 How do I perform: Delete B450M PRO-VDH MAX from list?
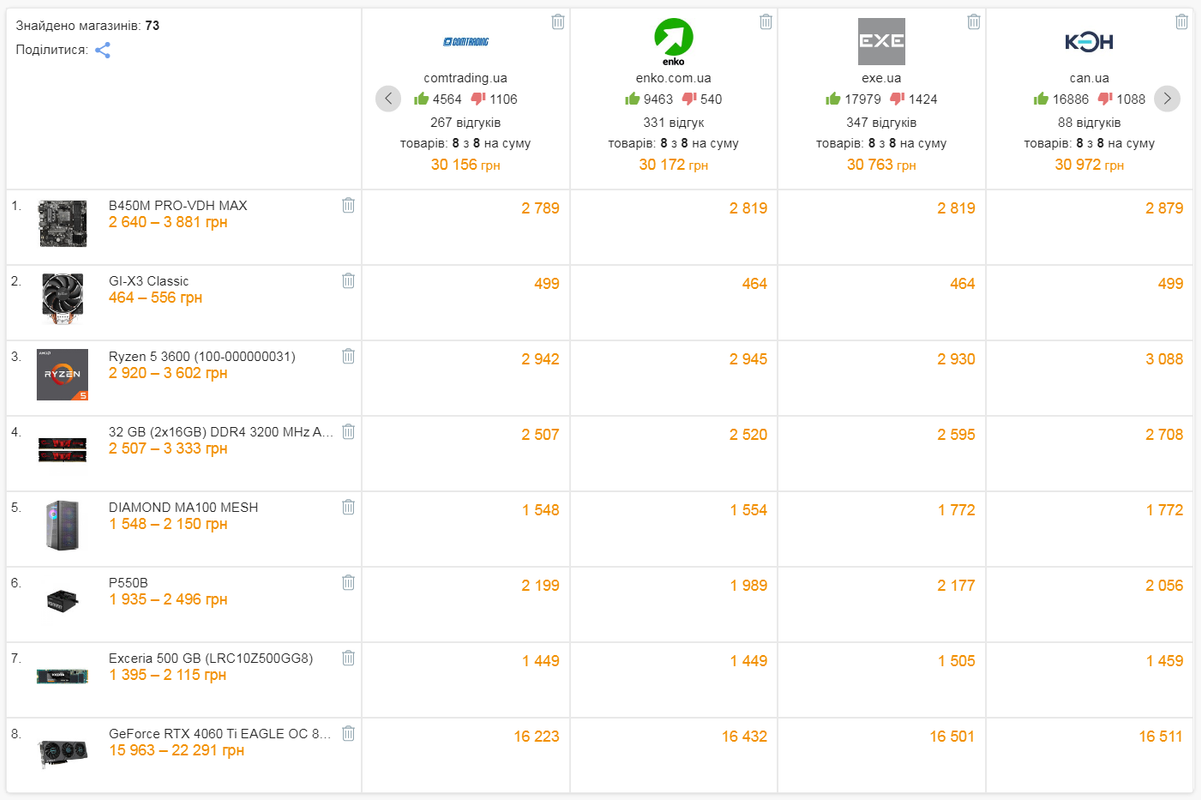coord(348,205)
